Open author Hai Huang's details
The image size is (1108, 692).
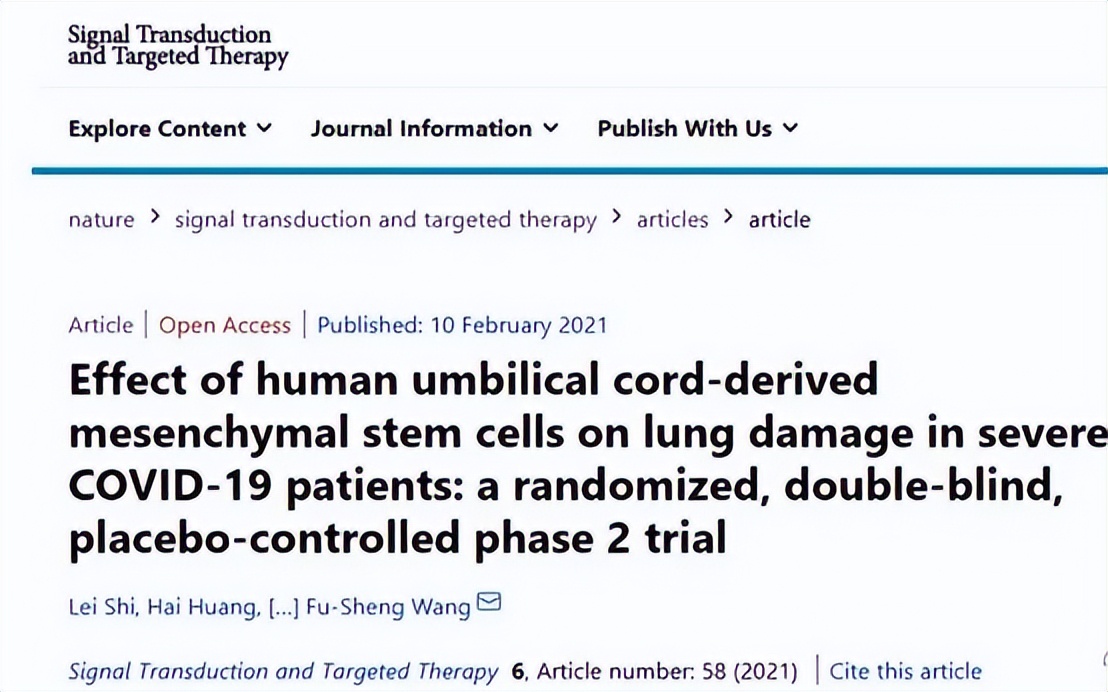click(203, 608)
